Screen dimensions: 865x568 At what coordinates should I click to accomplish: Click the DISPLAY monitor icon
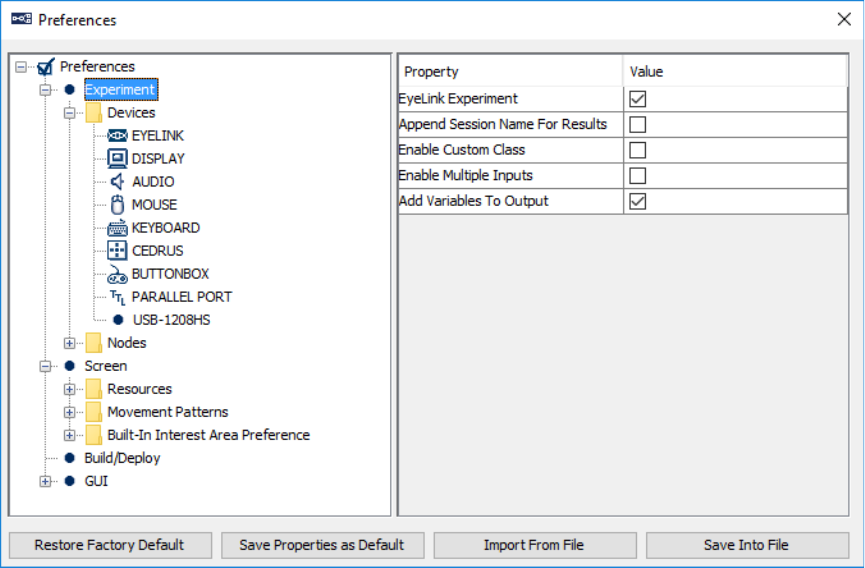pos(117,159)
